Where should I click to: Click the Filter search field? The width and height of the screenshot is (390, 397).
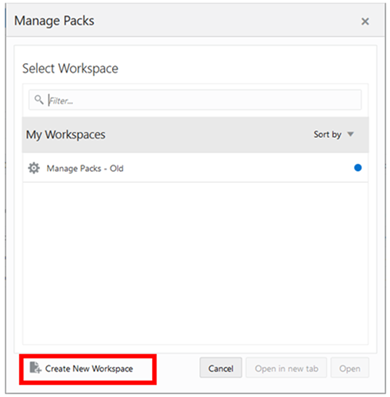195,100
